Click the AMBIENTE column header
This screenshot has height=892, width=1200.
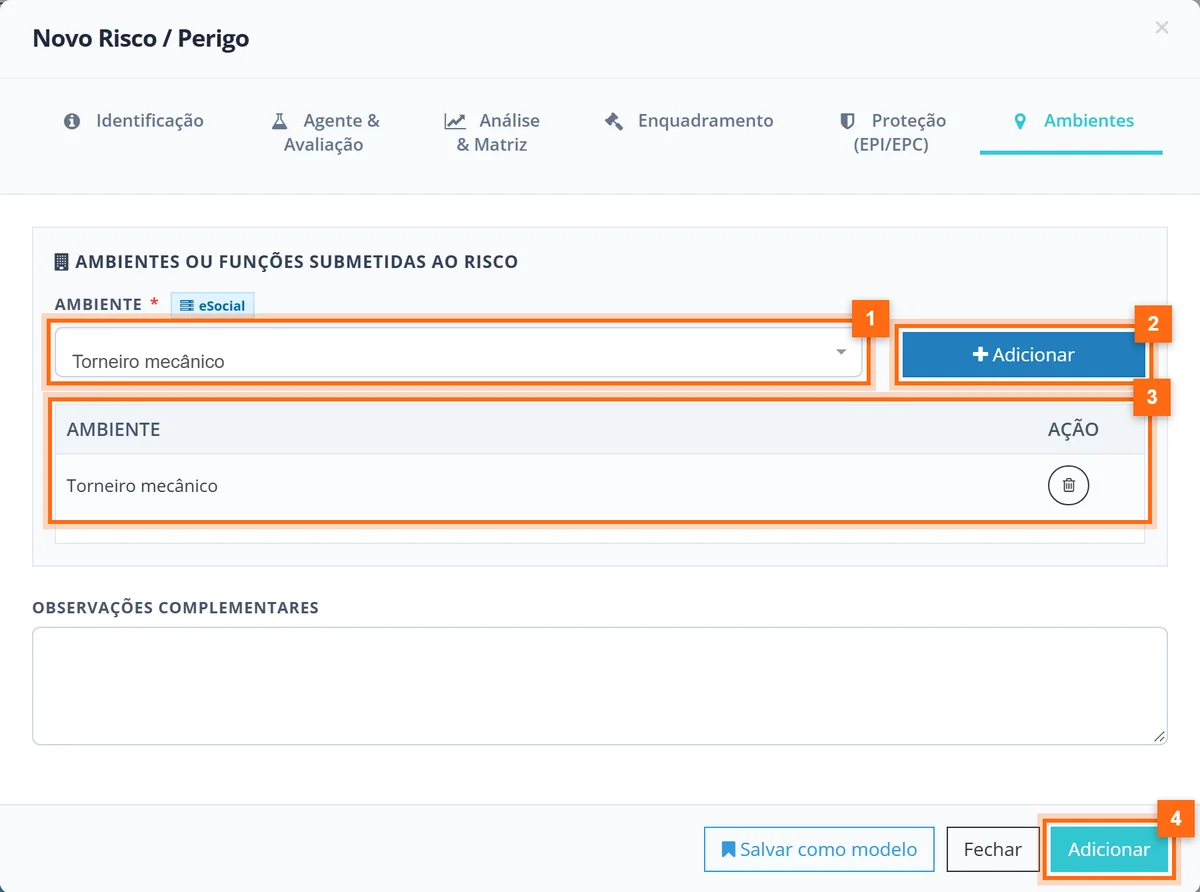pos(113,430)
